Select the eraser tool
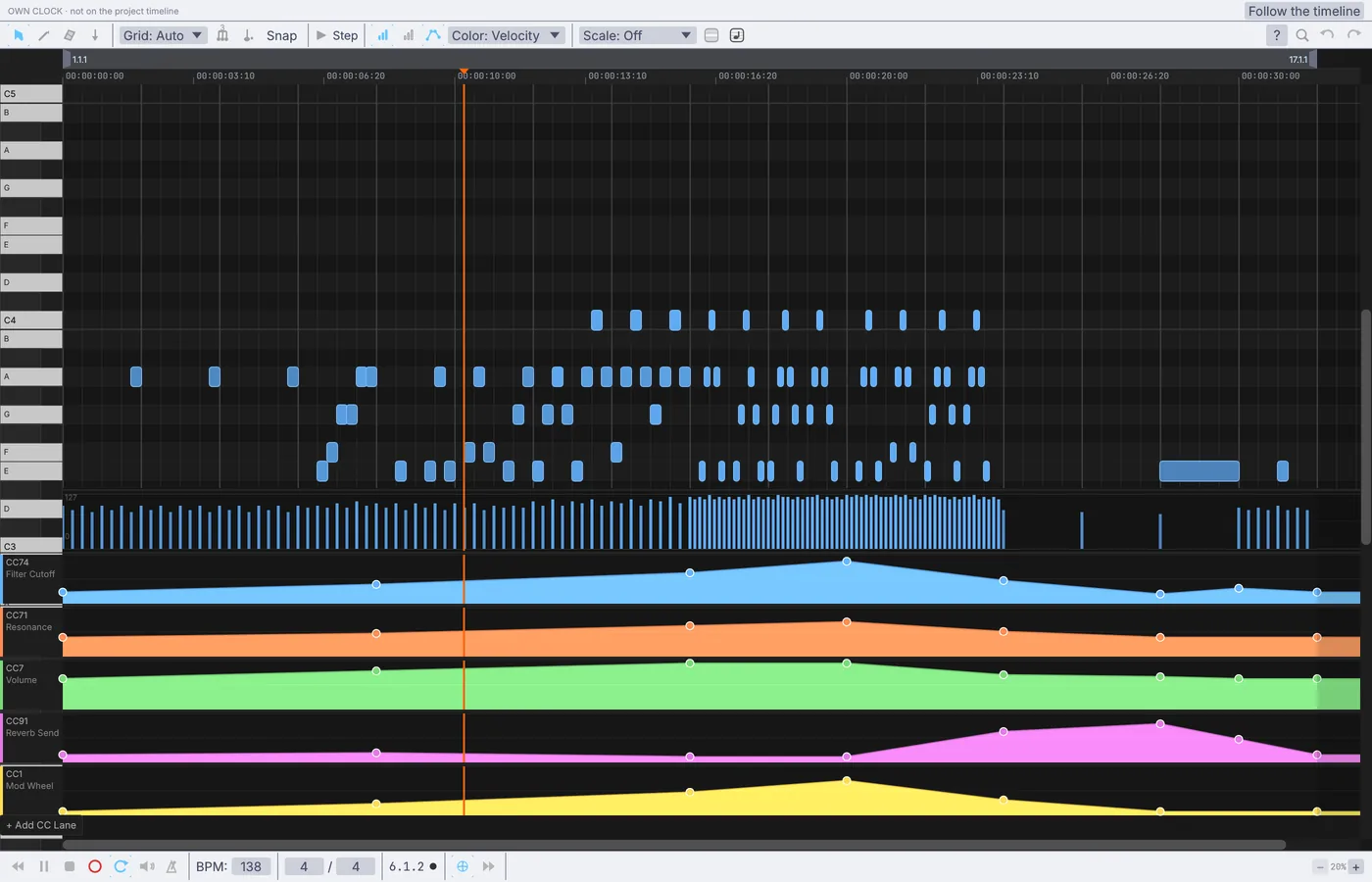The height and width of the screenshot is (882, 1372). point(70,35)
